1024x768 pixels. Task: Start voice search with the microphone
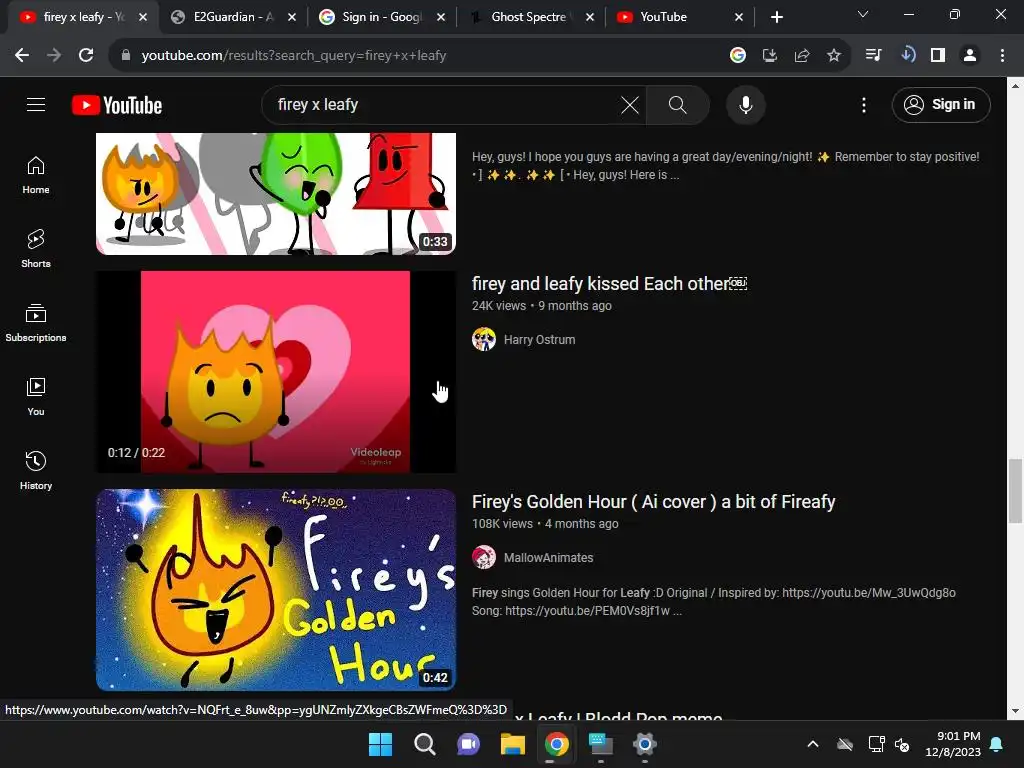(745, 104)
